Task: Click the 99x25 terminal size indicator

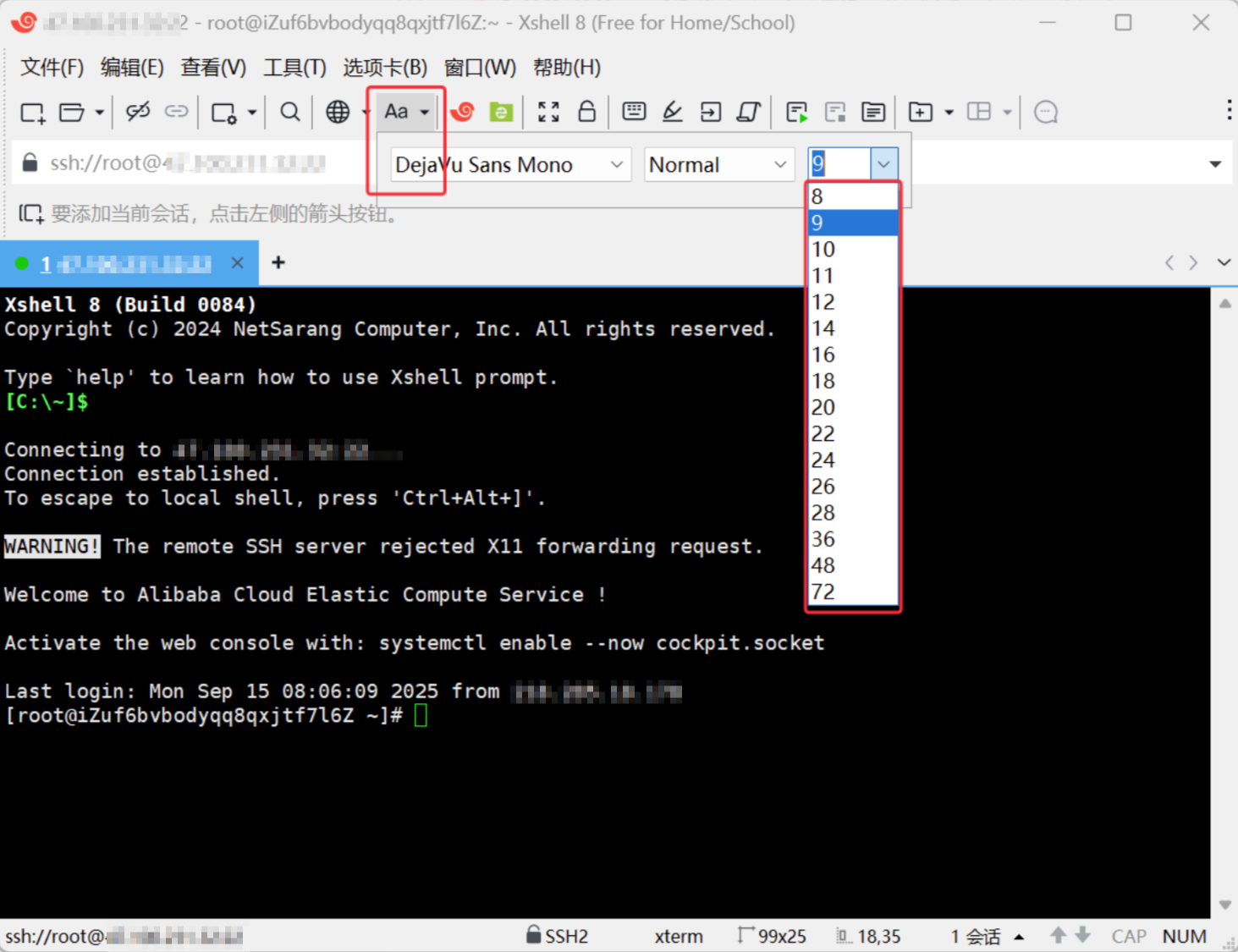Action: click(x=772, y=935)
